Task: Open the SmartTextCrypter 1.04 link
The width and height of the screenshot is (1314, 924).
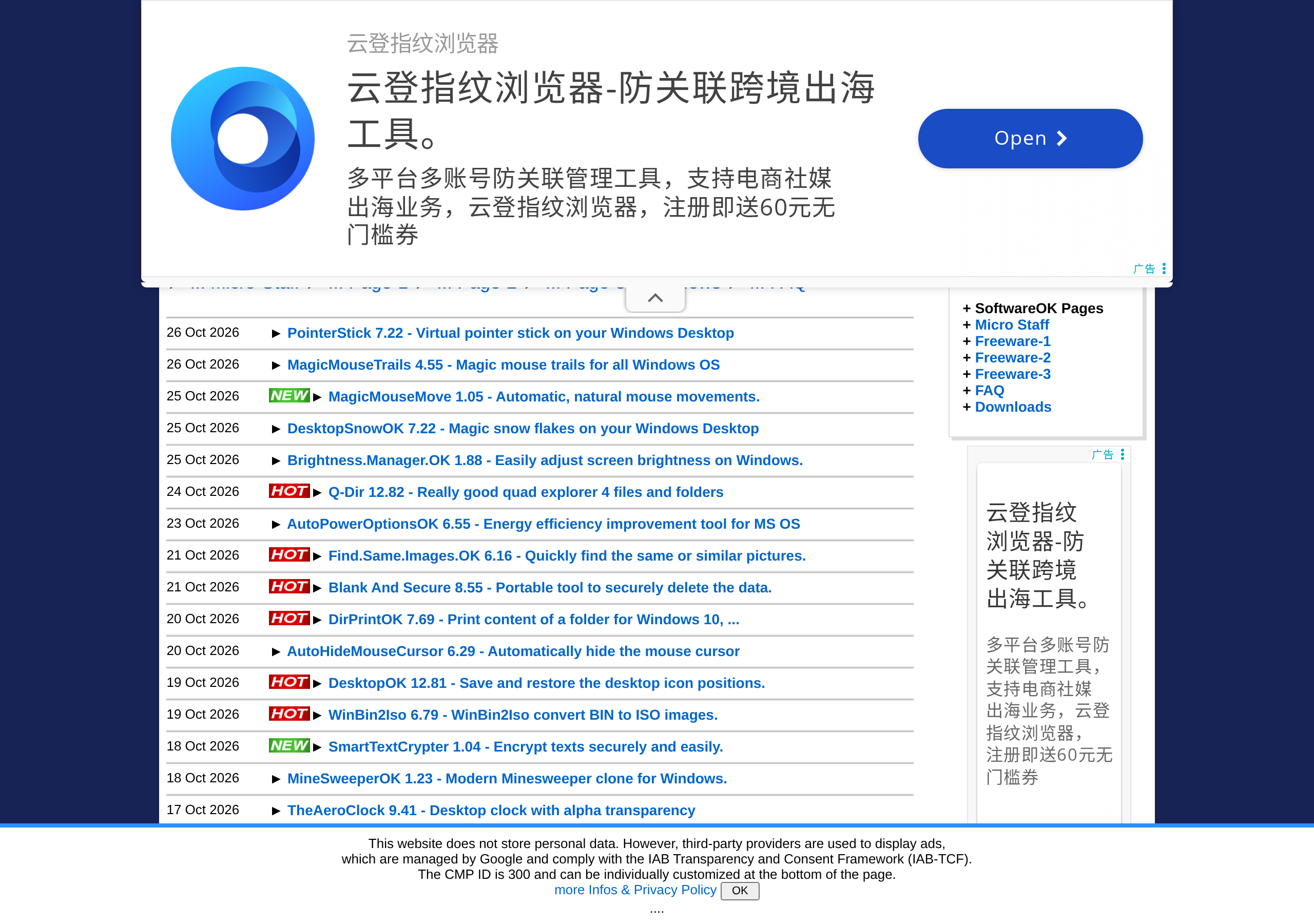Action: coord(526,747)
